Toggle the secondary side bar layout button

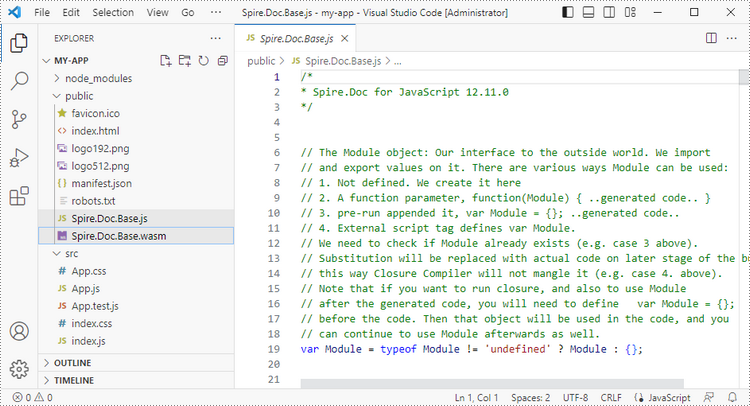pyautogui.click(x=611, y=13)
